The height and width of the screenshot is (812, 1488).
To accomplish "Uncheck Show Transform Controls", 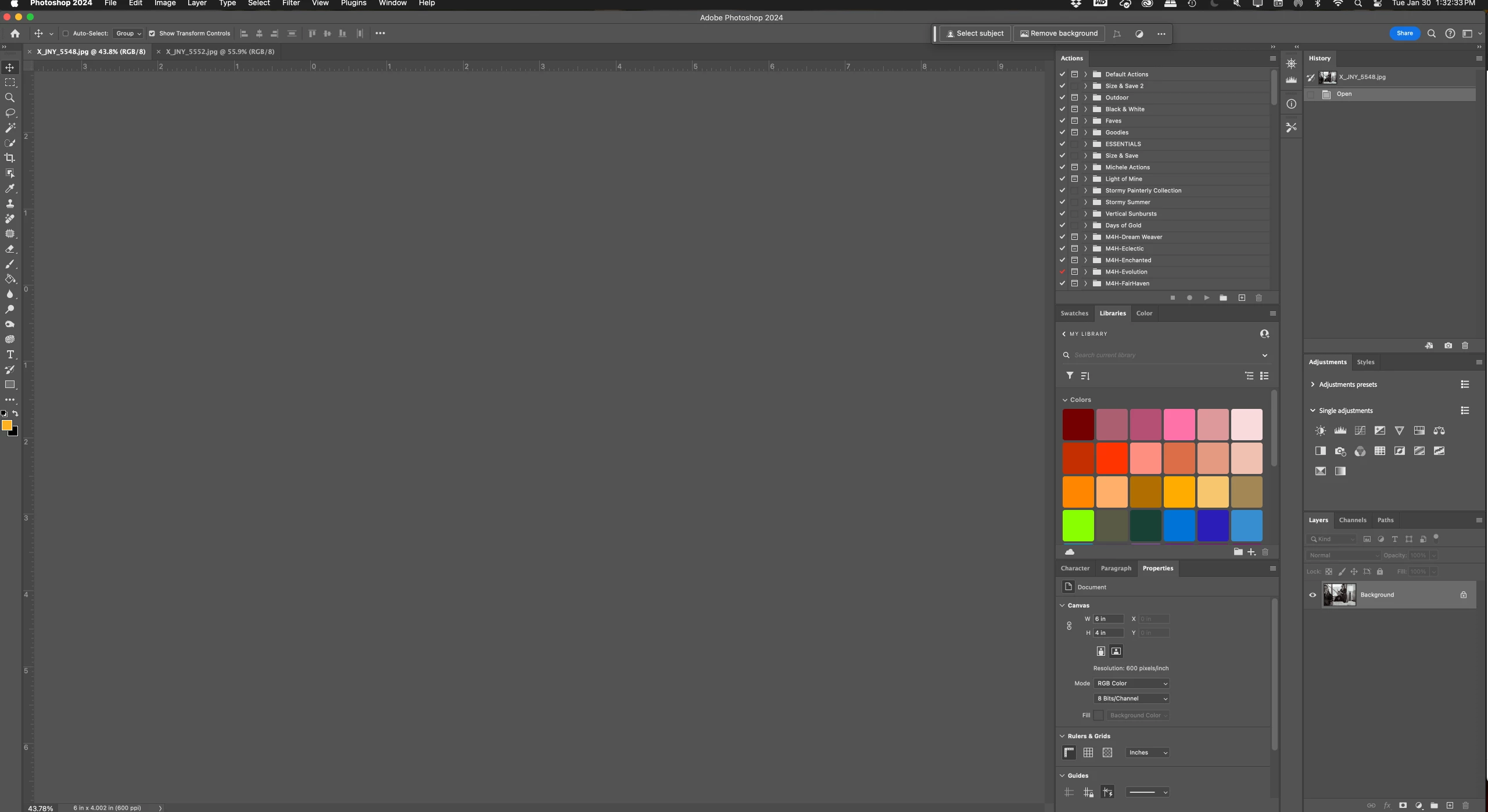I will (x=152, y=34).
